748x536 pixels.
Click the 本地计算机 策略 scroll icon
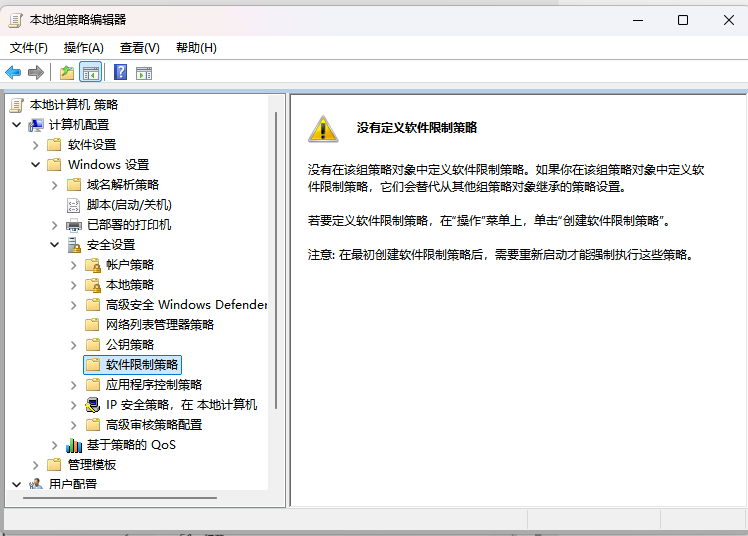coord(17,105)
